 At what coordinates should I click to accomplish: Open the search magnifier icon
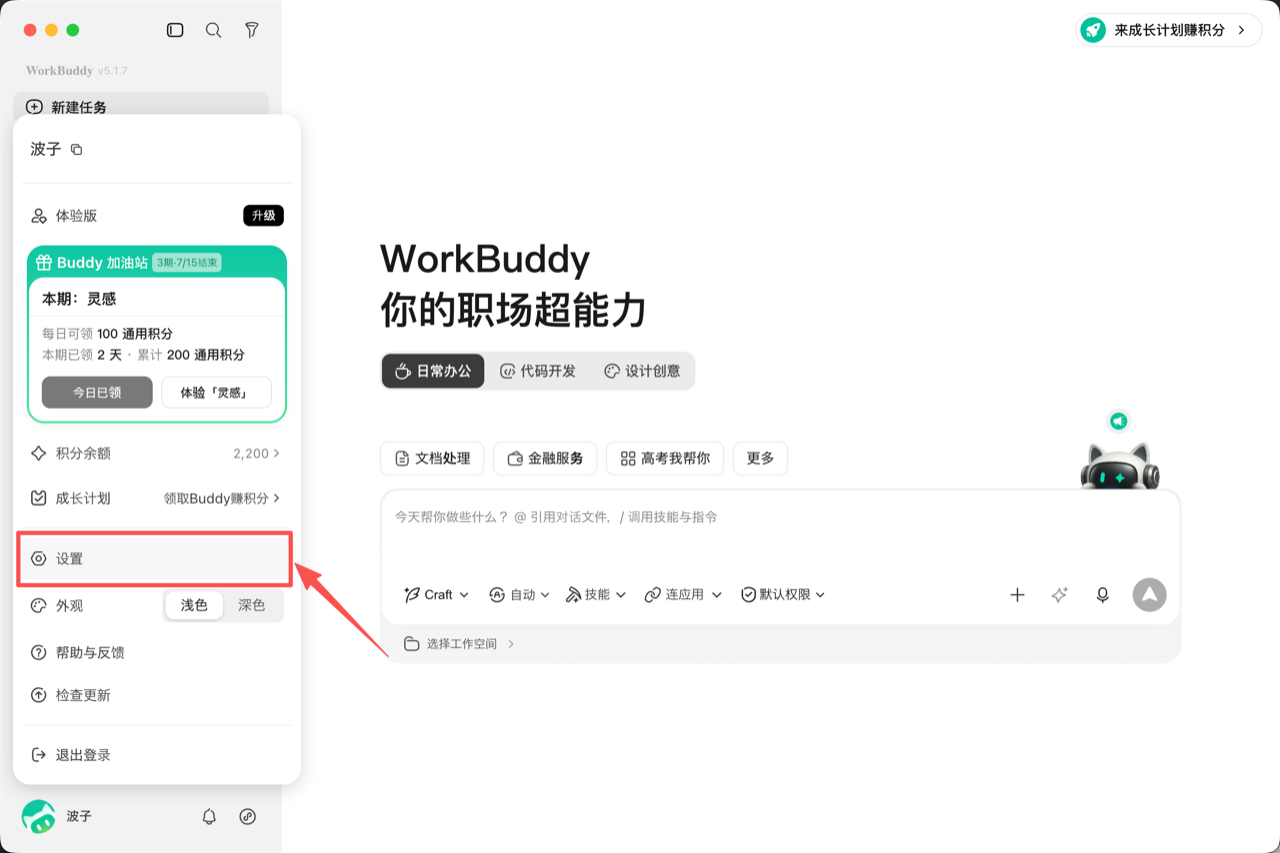point(214,30)
